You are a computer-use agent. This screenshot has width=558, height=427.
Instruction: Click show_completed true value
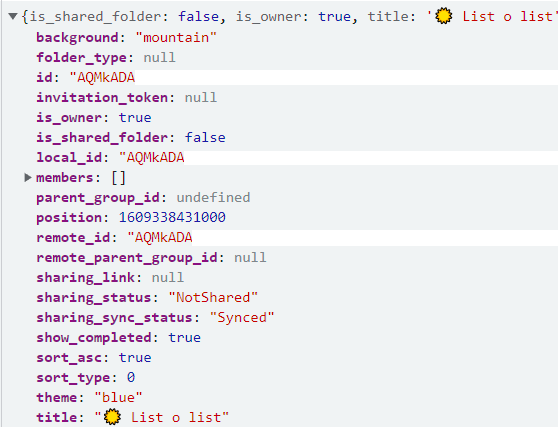(184, 337)
